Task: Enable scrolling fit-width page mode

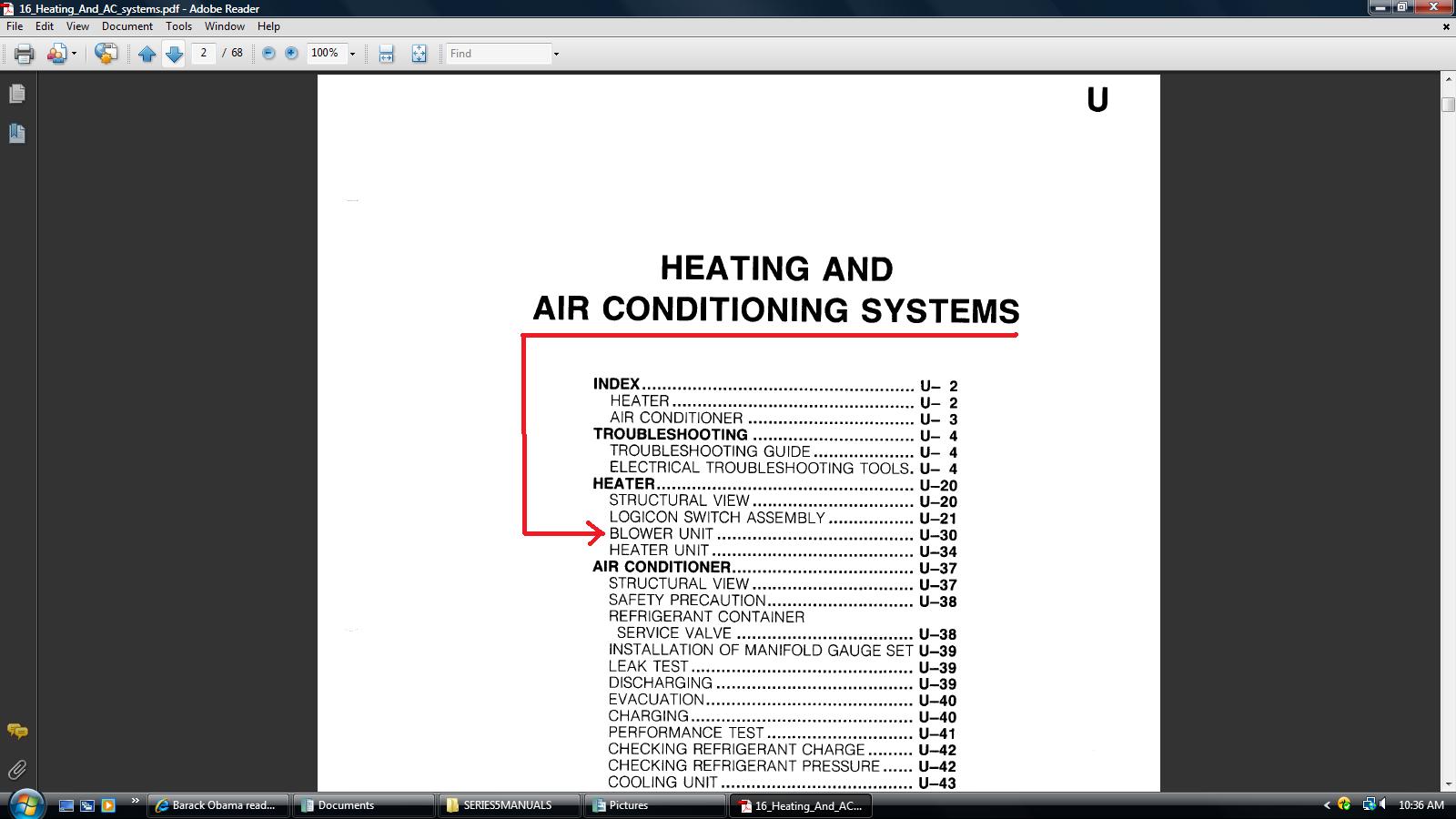Action: (387, 54)
